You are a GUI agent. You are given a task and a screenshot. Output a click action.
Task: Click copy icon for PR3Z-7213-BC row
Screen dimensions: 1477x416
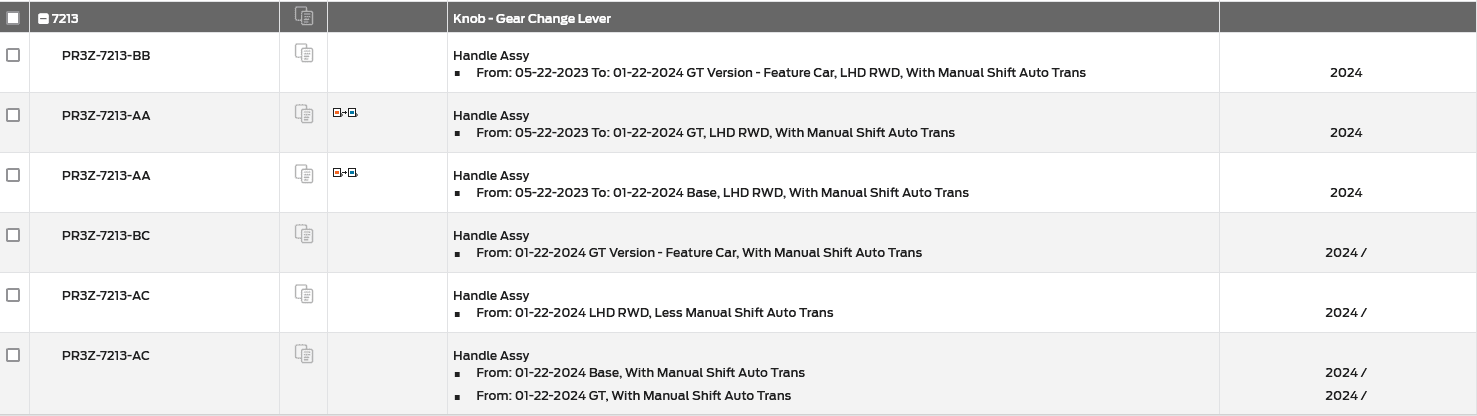[x=304, y=234]
